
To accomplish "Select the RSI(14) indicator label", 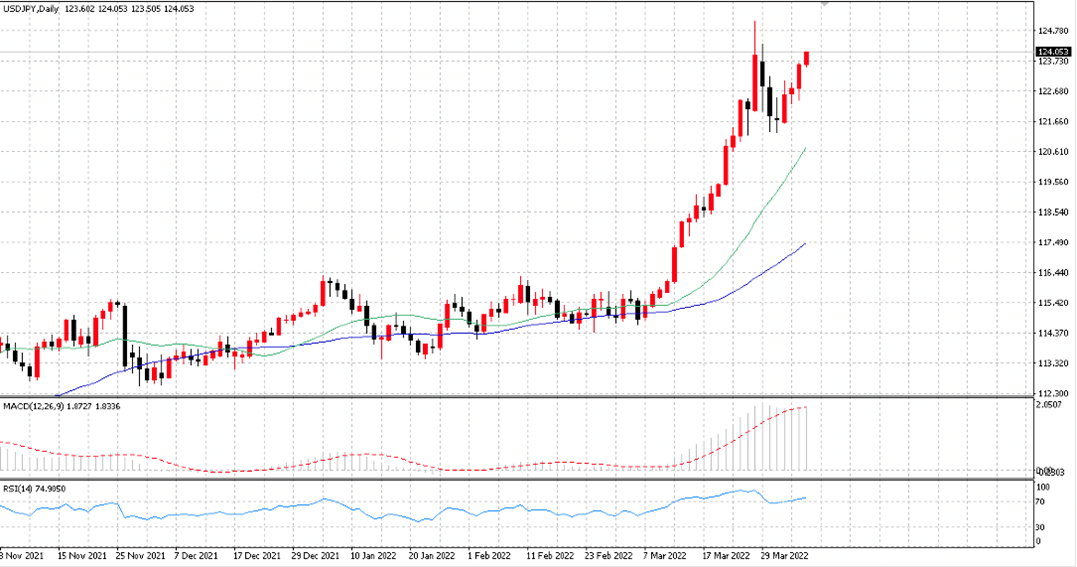I will (x=18, y=489).
